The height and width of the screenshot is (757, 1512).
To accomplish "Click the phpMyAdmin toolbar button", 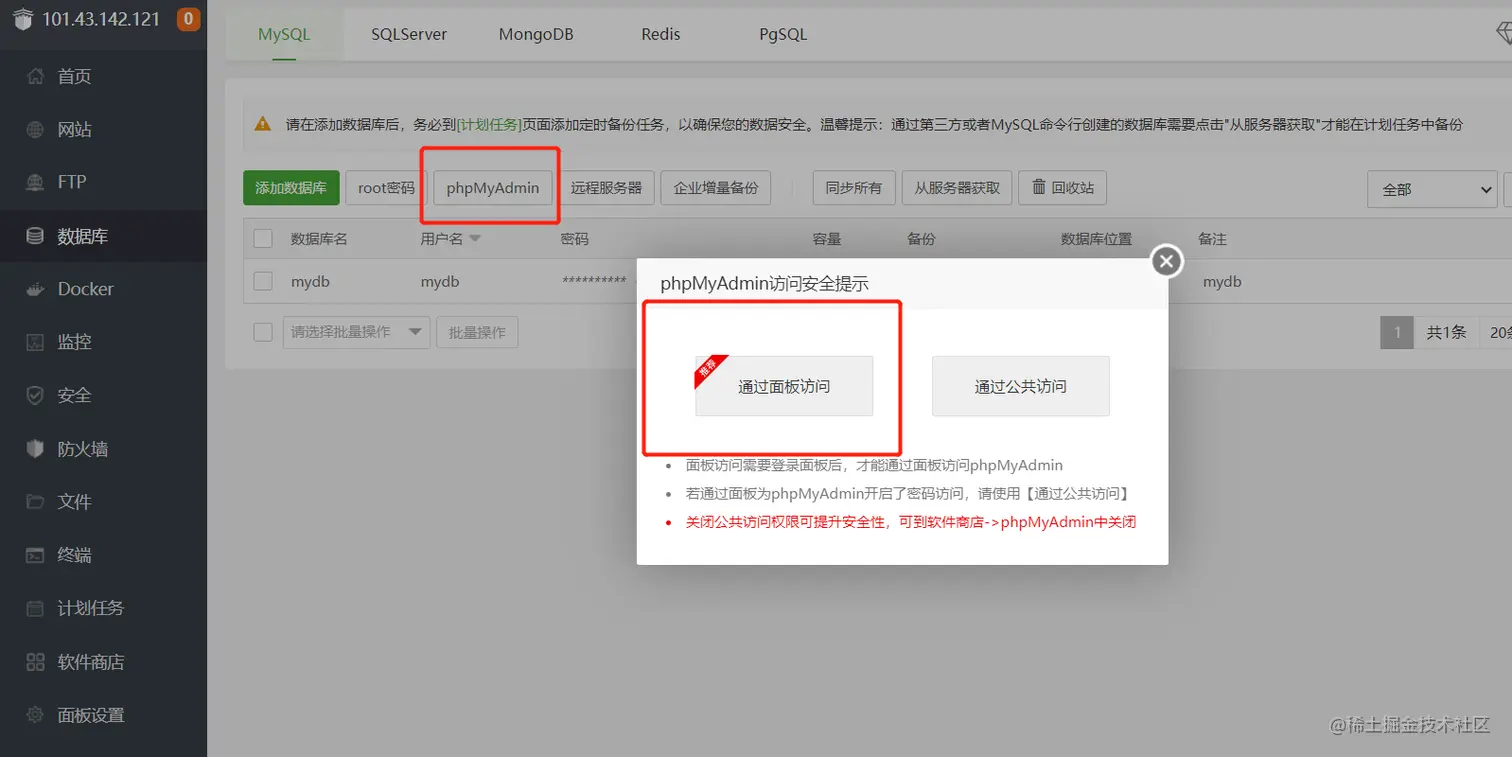I will tap(493, 188).
